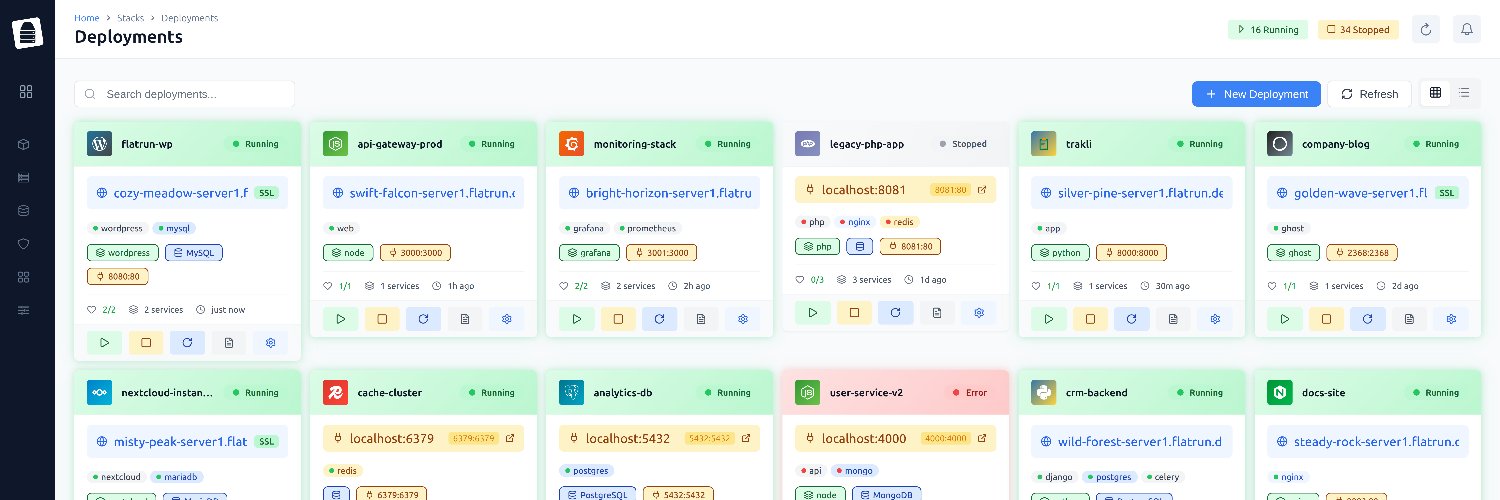1500x500 pixels.
Task: Switch to grid view layout
Action: point(1436,93)
